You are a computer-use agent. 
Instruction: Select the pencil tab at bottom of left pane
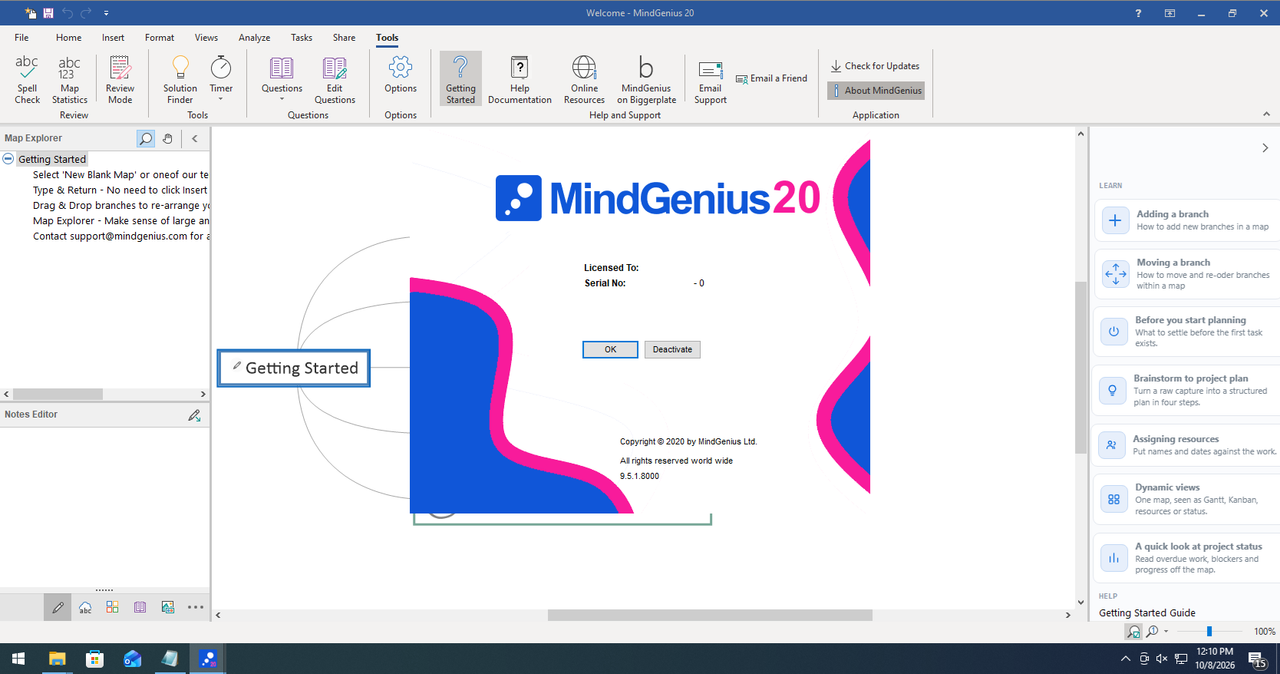58,606
